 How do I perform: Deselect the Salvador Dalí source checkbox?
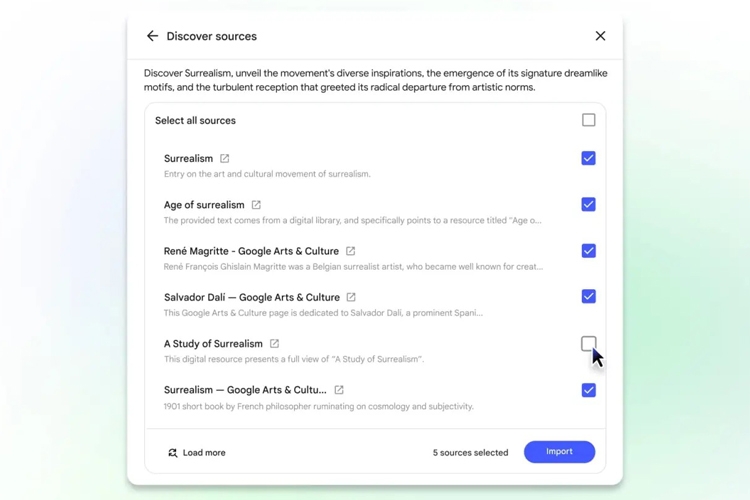pyautogui.click(x=588, y=297)
